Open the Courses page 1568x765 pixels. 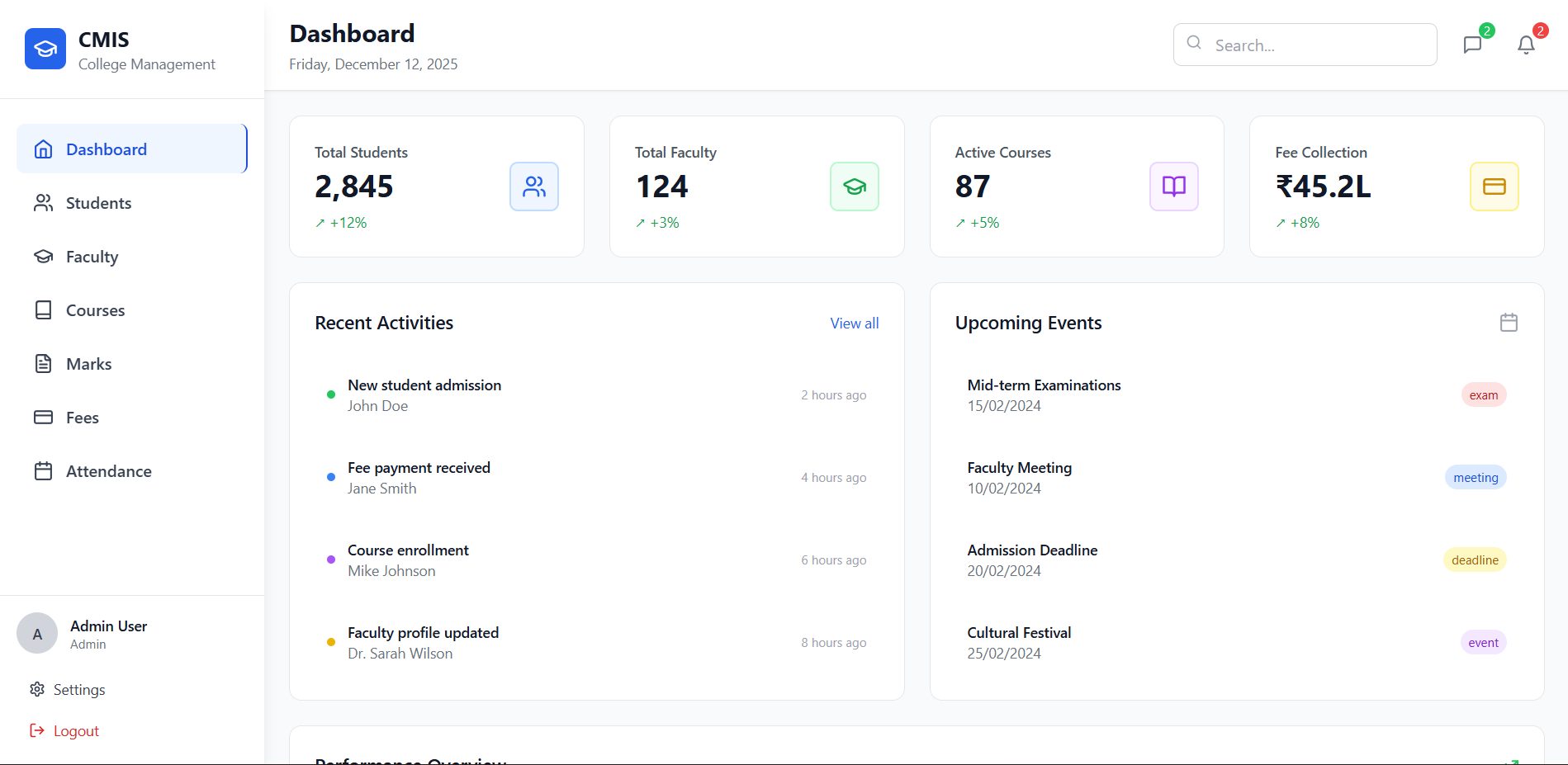pos(132,310)
